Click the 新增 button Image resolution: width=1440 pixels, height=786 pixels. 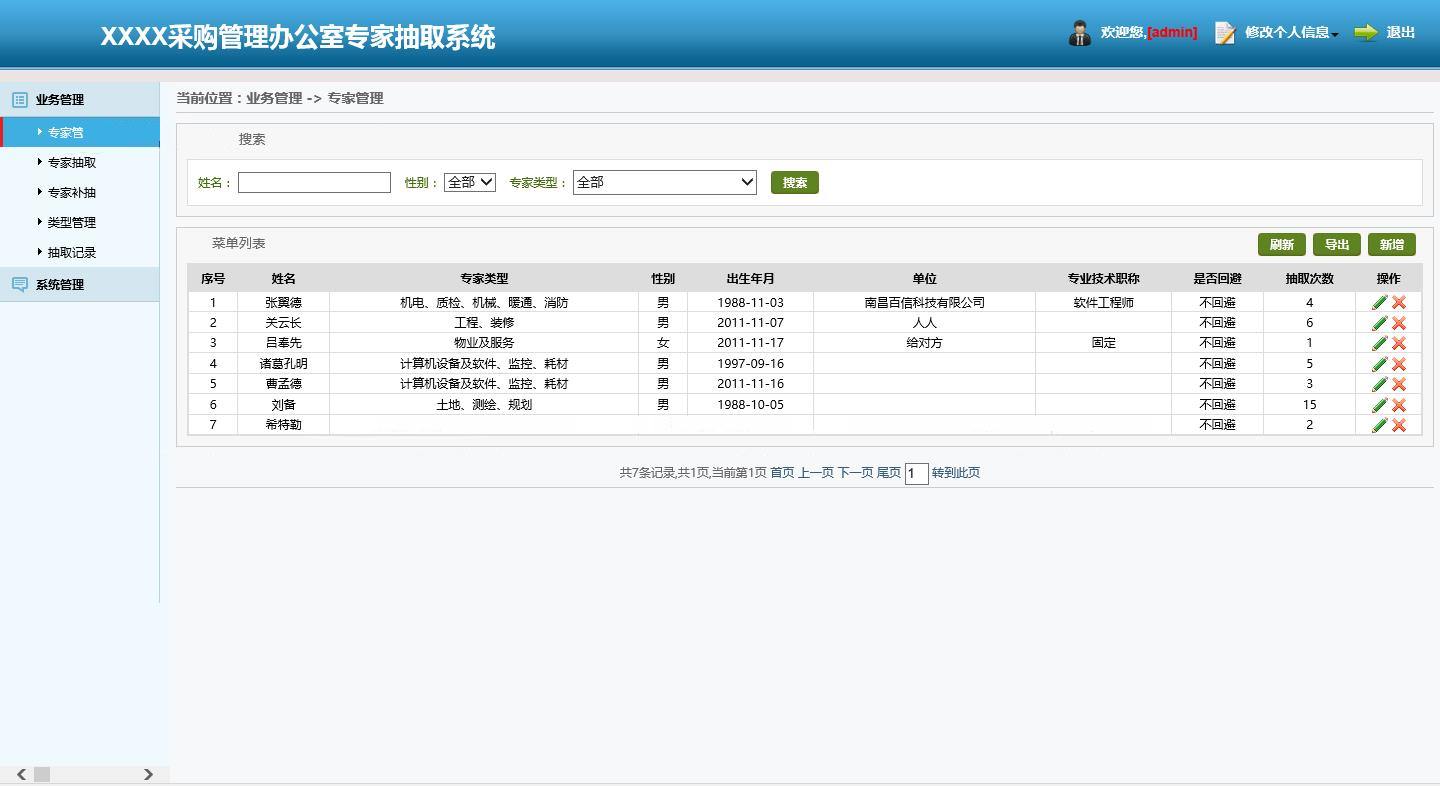pyautogui.click(x=1392, y=245)
